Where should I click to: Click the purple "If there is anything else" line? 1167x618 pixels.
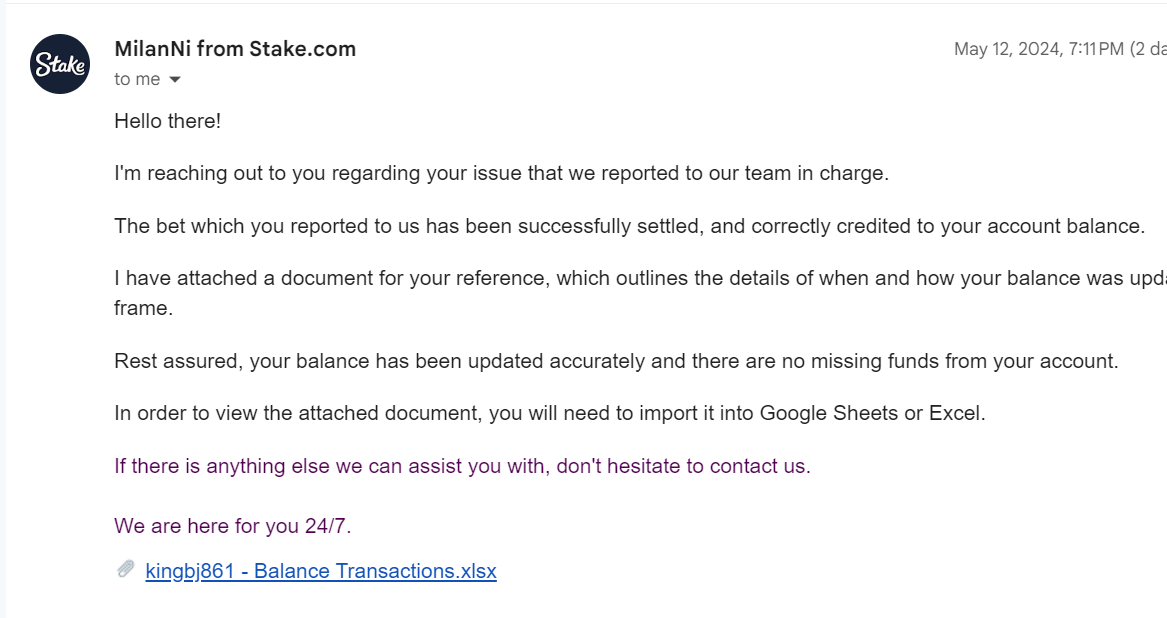coord(462,466)
